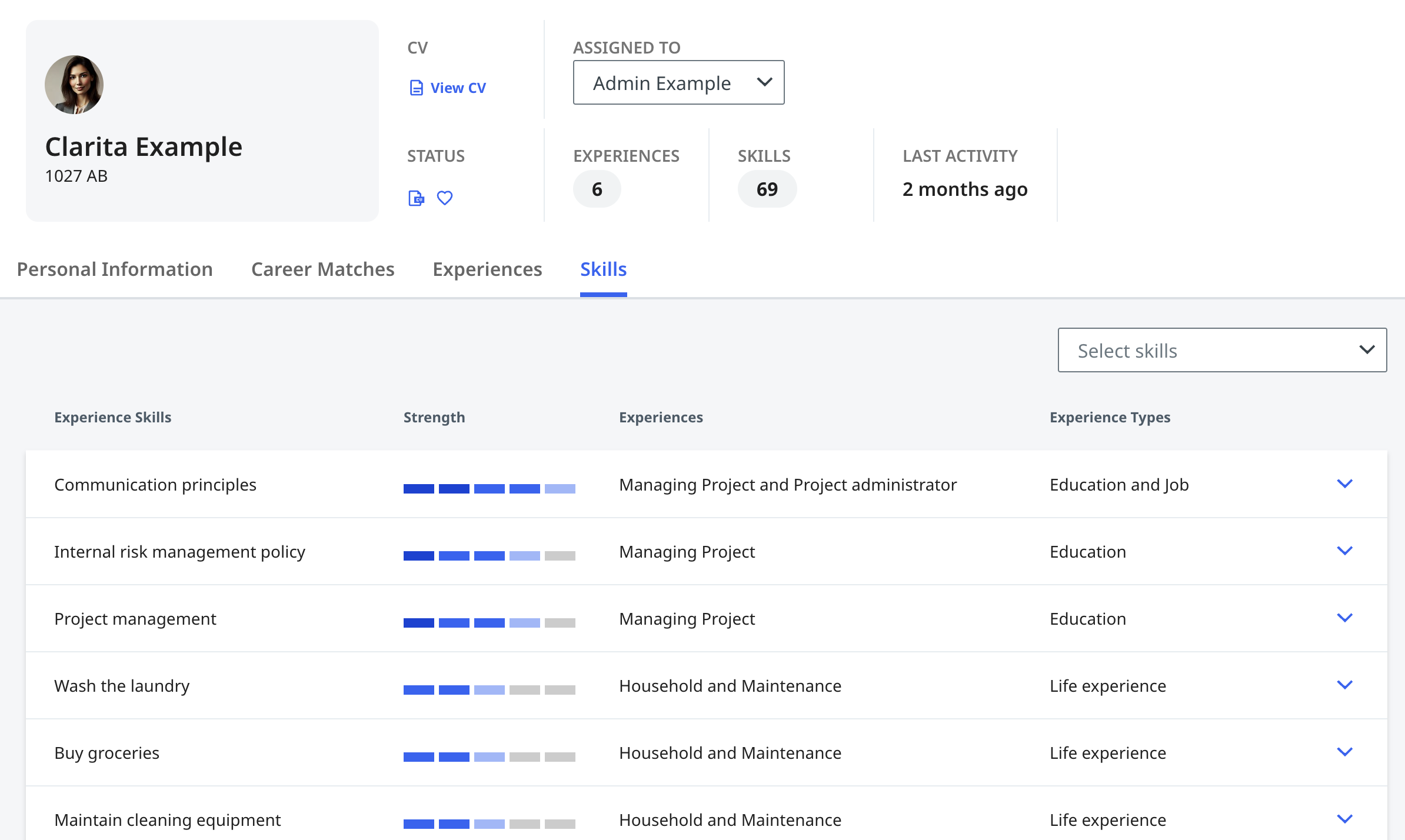Click the Communication principles skill name
The width and height of the screenshot is (1405, 840).
pos(155,485)
